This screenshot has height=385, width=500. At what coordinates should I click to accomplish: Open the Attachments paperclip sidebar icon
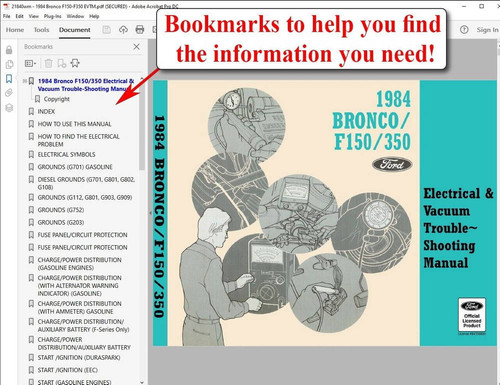(9, 93)
